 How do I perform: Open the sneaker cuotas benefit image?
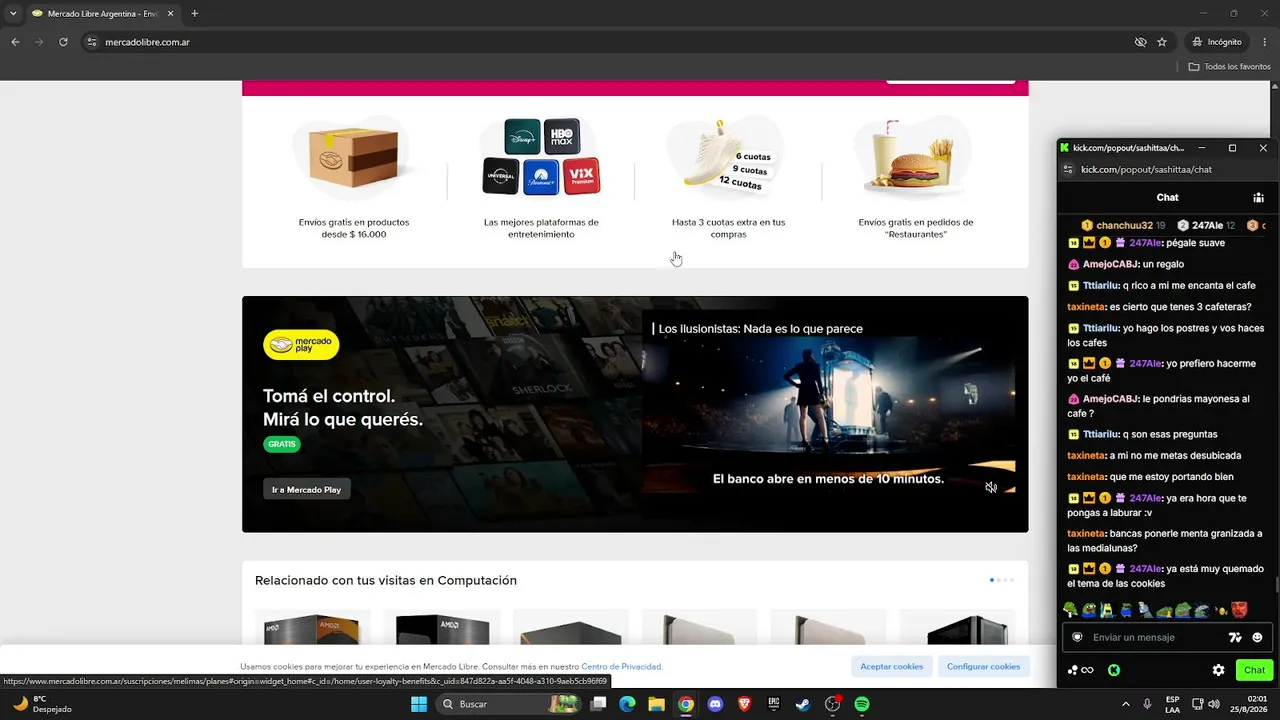click(x=727, y=156)
